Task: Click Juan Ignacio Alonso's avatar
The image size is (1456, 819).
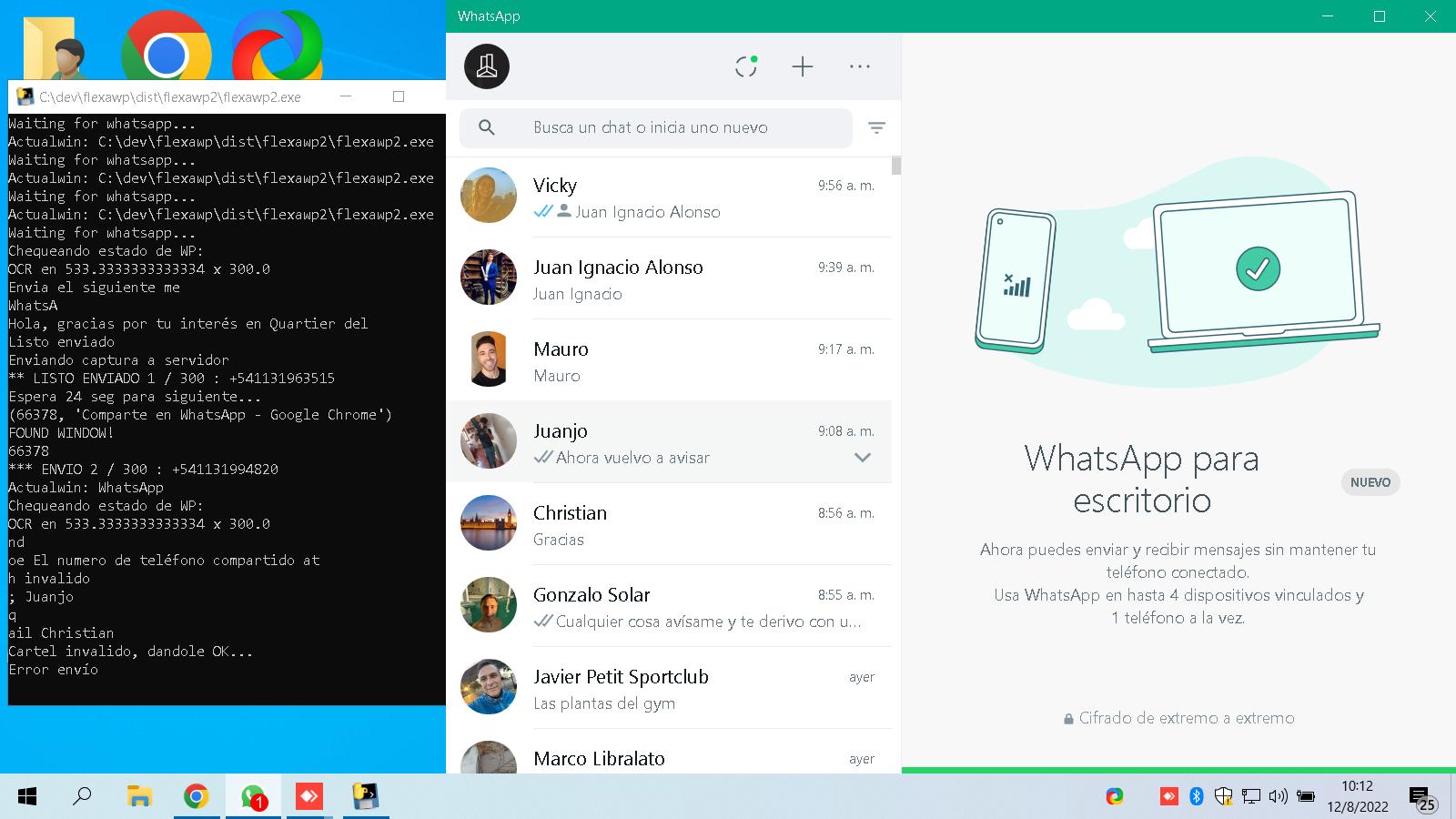Action: pos(489,277)
